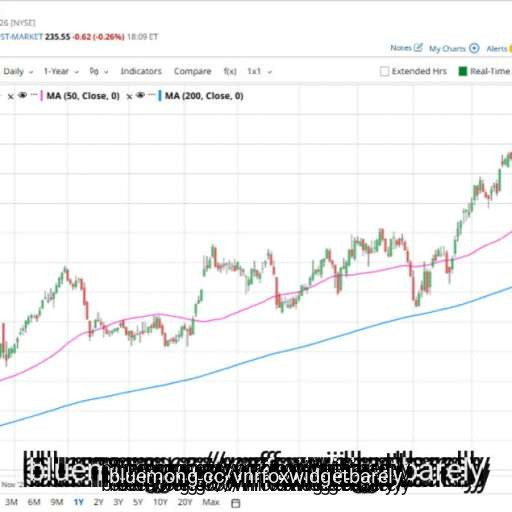Hide the MA 50 line with eye icon
The width and height of the screenshot is (512, 512).
[22, 96]
